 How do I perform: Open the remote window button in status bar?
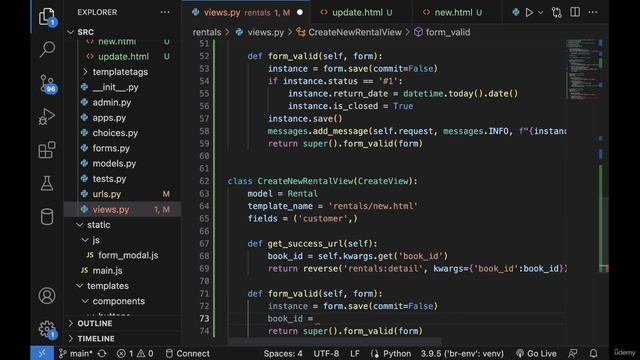[x=42, y=353]
